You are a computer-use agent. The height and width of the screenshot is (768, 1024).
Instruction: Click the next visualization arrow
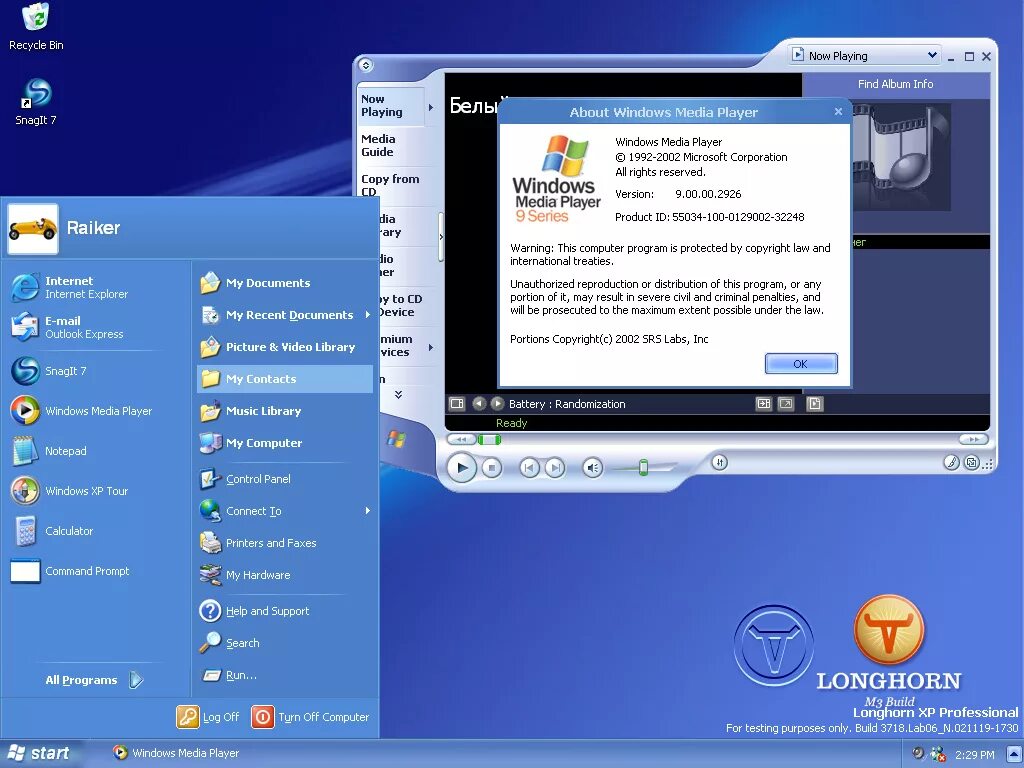click(x=496, y=404)
